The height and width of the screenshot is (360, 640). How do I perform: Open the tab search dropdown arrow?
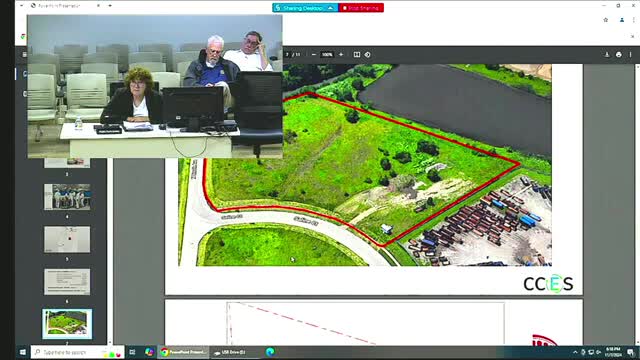point(21,6)
